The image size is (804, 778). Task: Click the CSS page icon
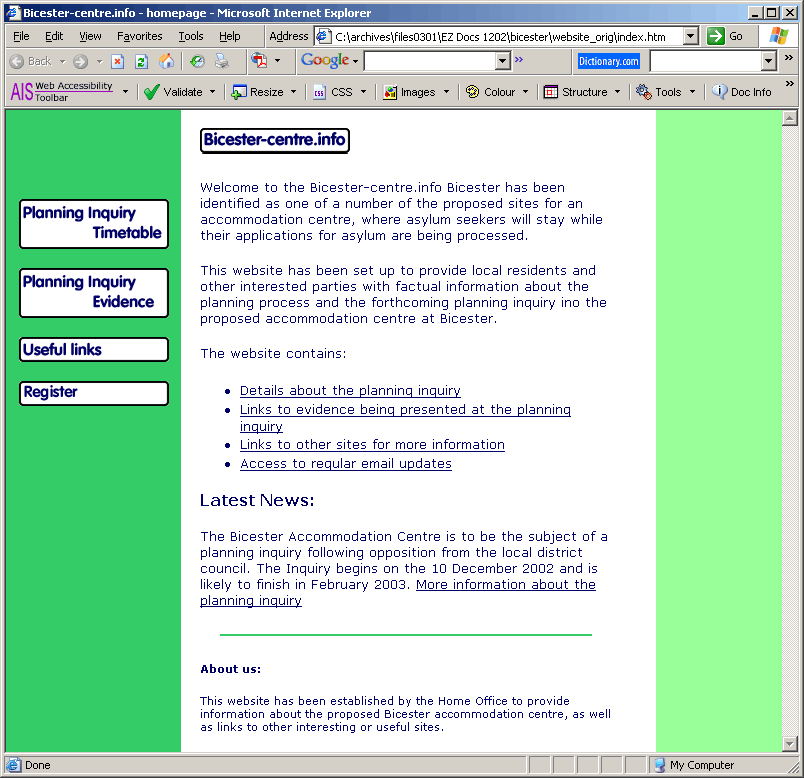[319, 93]
